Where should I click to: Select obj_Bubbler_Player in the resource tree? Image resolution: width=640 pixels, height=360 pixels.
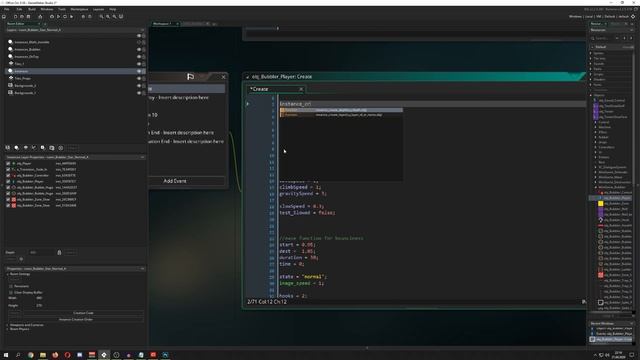tap(616, 198)
